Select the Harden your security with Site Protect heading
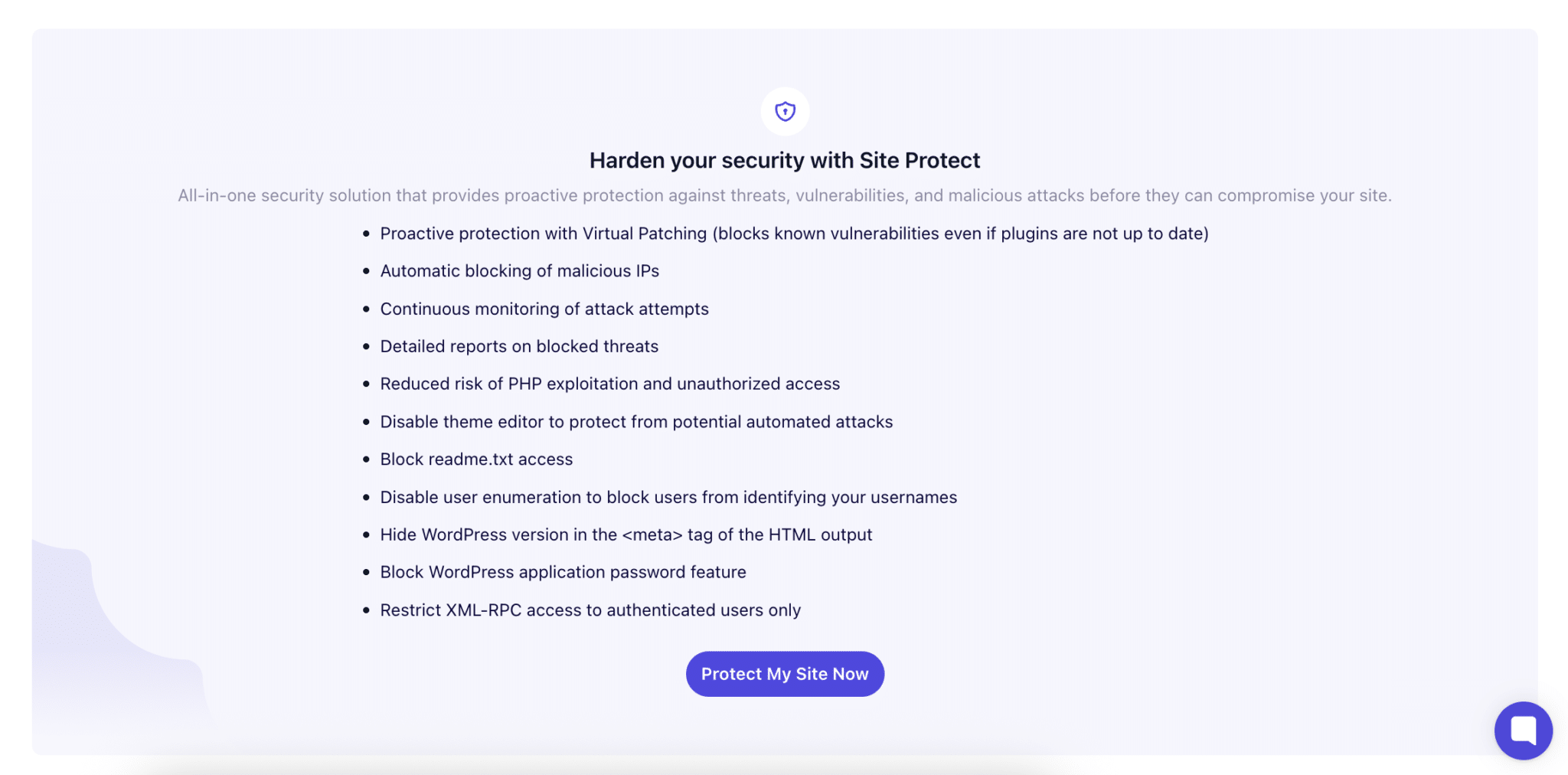Image resolution: width=1568 pixels, height=775 pixels. (x=784, y=160)
